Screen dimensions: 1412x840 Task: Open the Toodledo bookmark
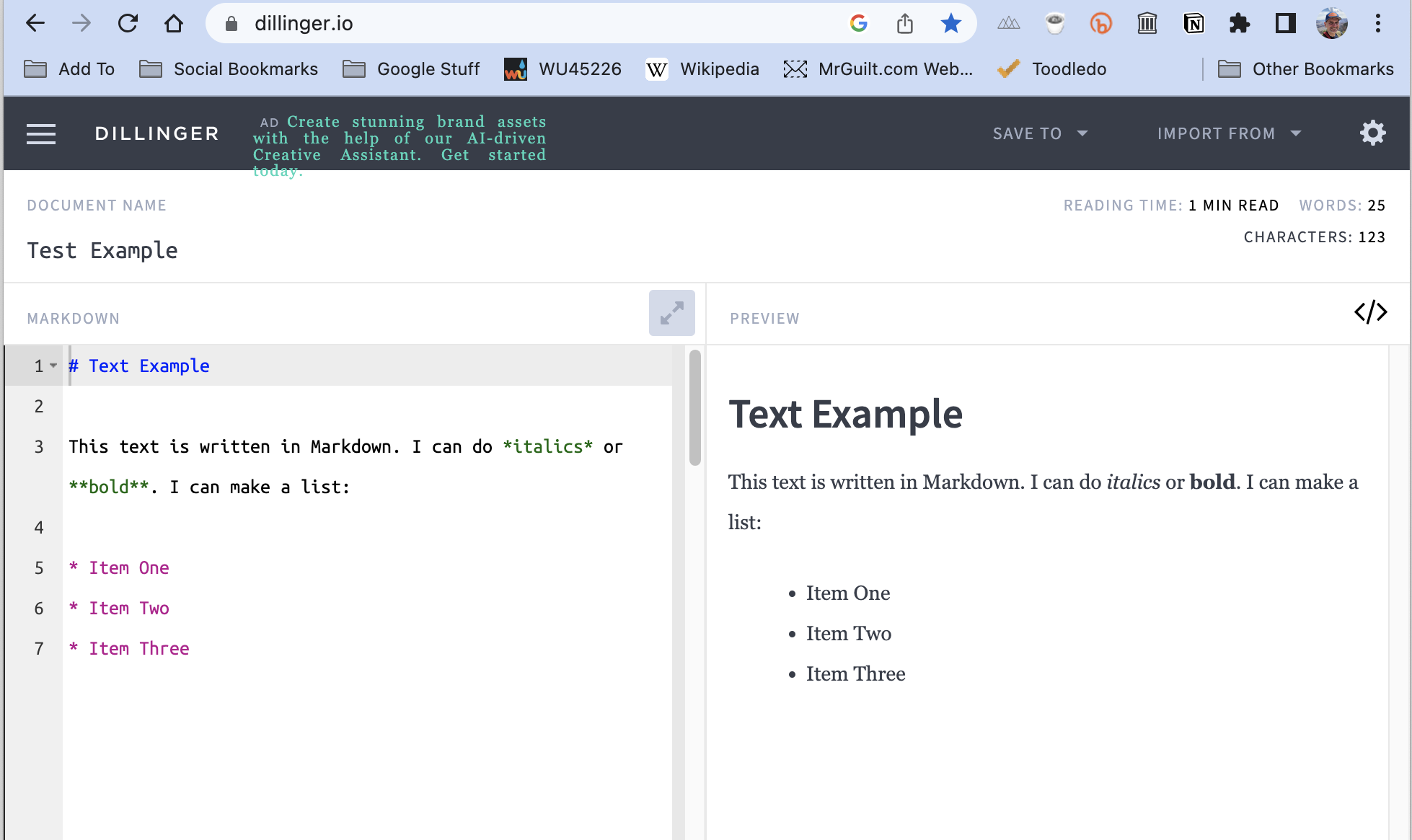tap(1052, 69)
